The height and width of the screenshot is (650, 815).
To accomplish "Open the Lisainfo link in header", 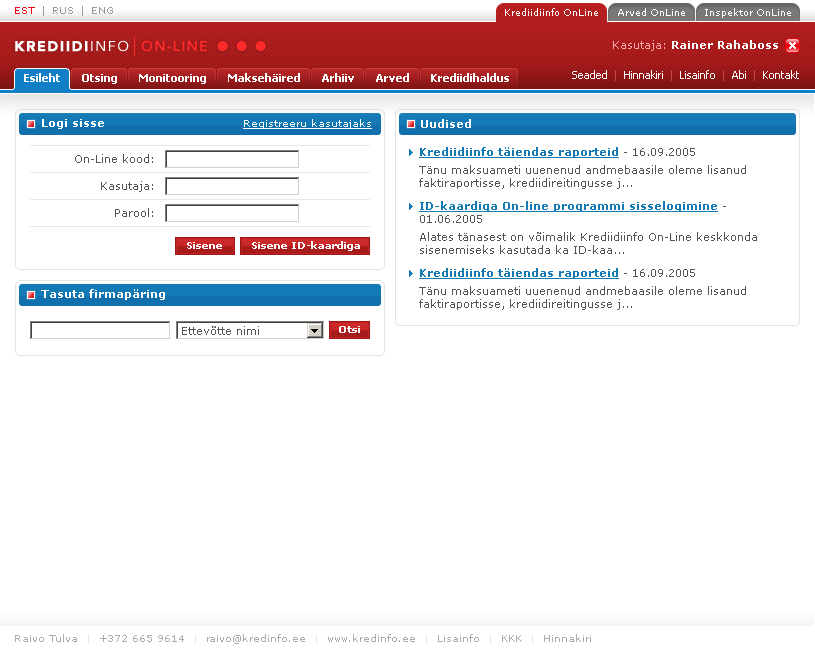I will [697, 75].
